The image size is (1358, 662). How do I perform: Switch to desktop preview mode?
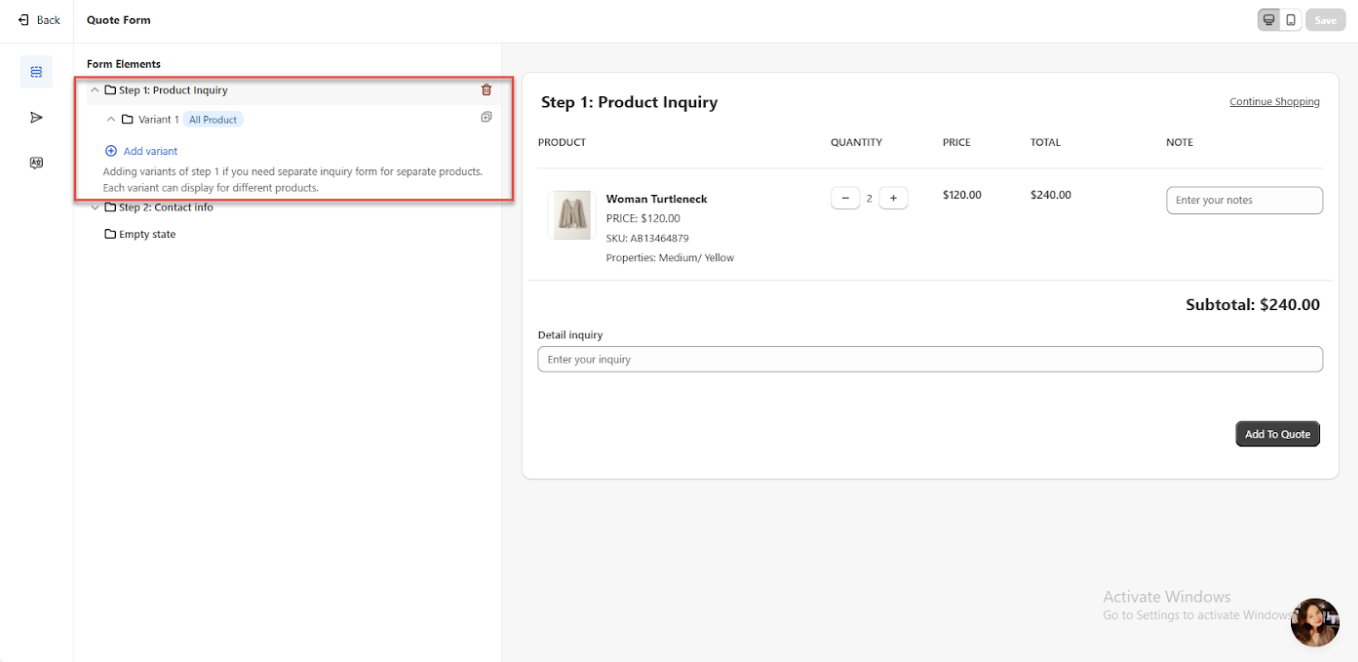point(1269,20)
